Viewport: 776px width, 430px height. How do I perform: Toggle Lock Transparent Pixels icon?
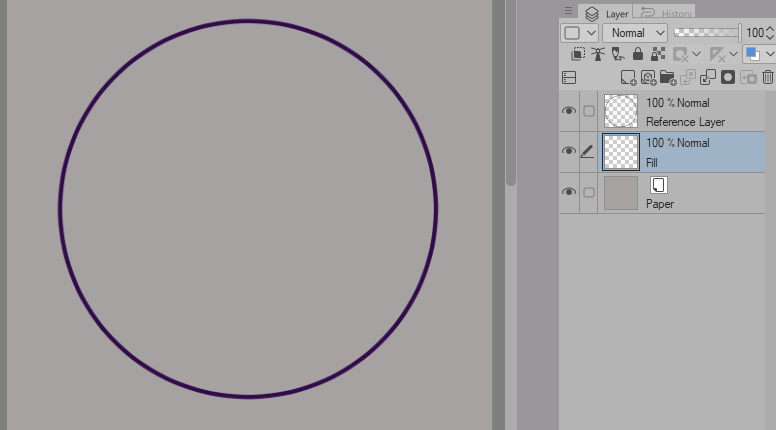pyautogui.click(x=658, y=54)
